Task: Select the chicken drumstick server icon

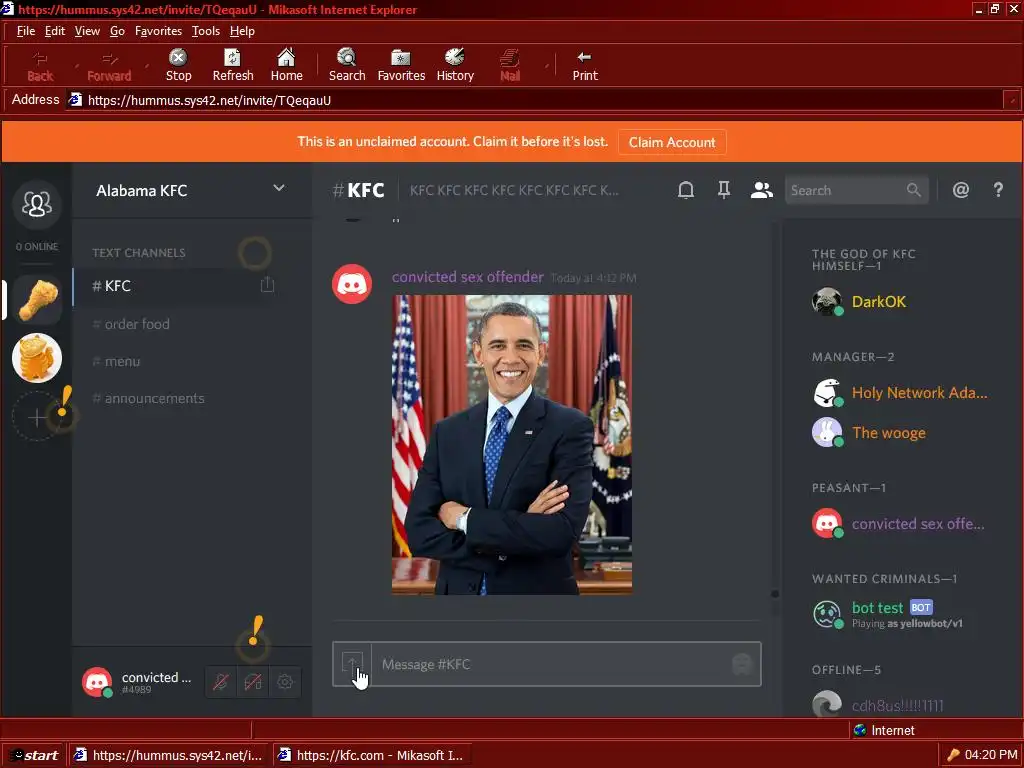Action: 37,300
